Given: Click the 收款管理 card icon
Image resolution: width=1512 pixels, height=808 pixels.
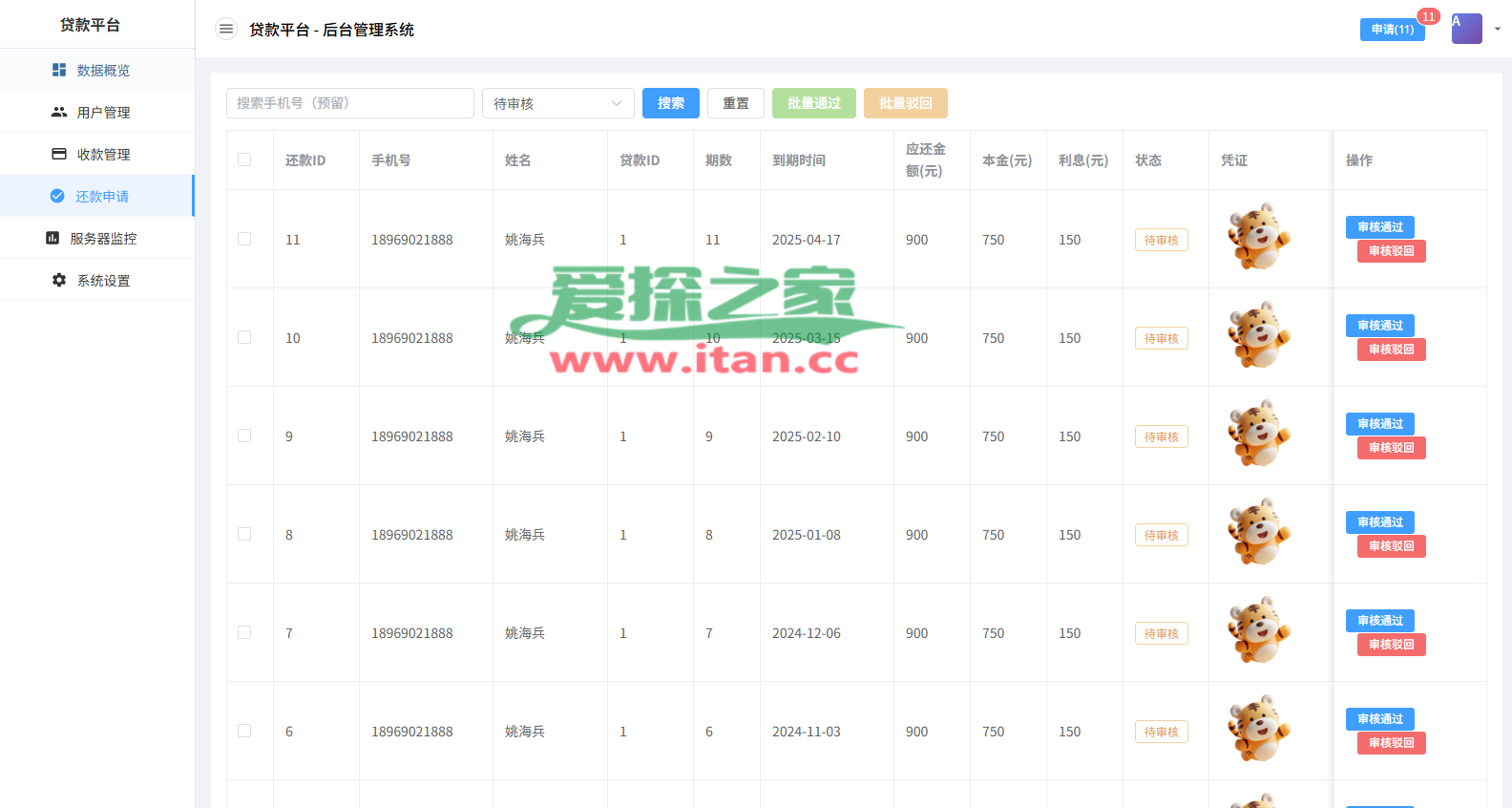Looking at the screenshot, I should (x=59, y=154).
